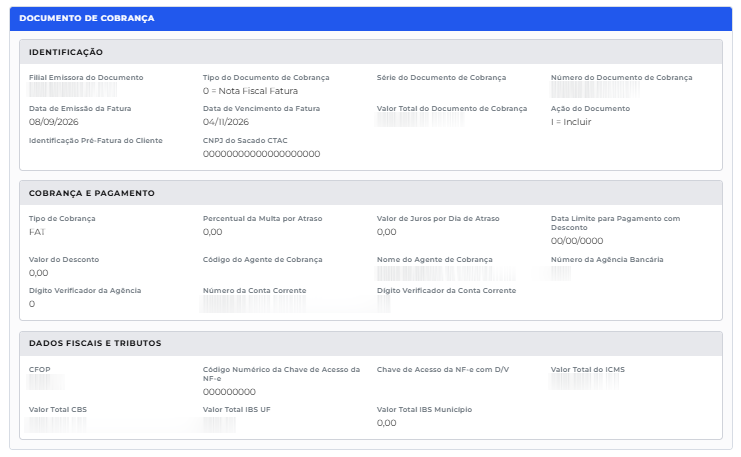Click the CFOP label
741x457 pixels.
(x=40, y=370)
